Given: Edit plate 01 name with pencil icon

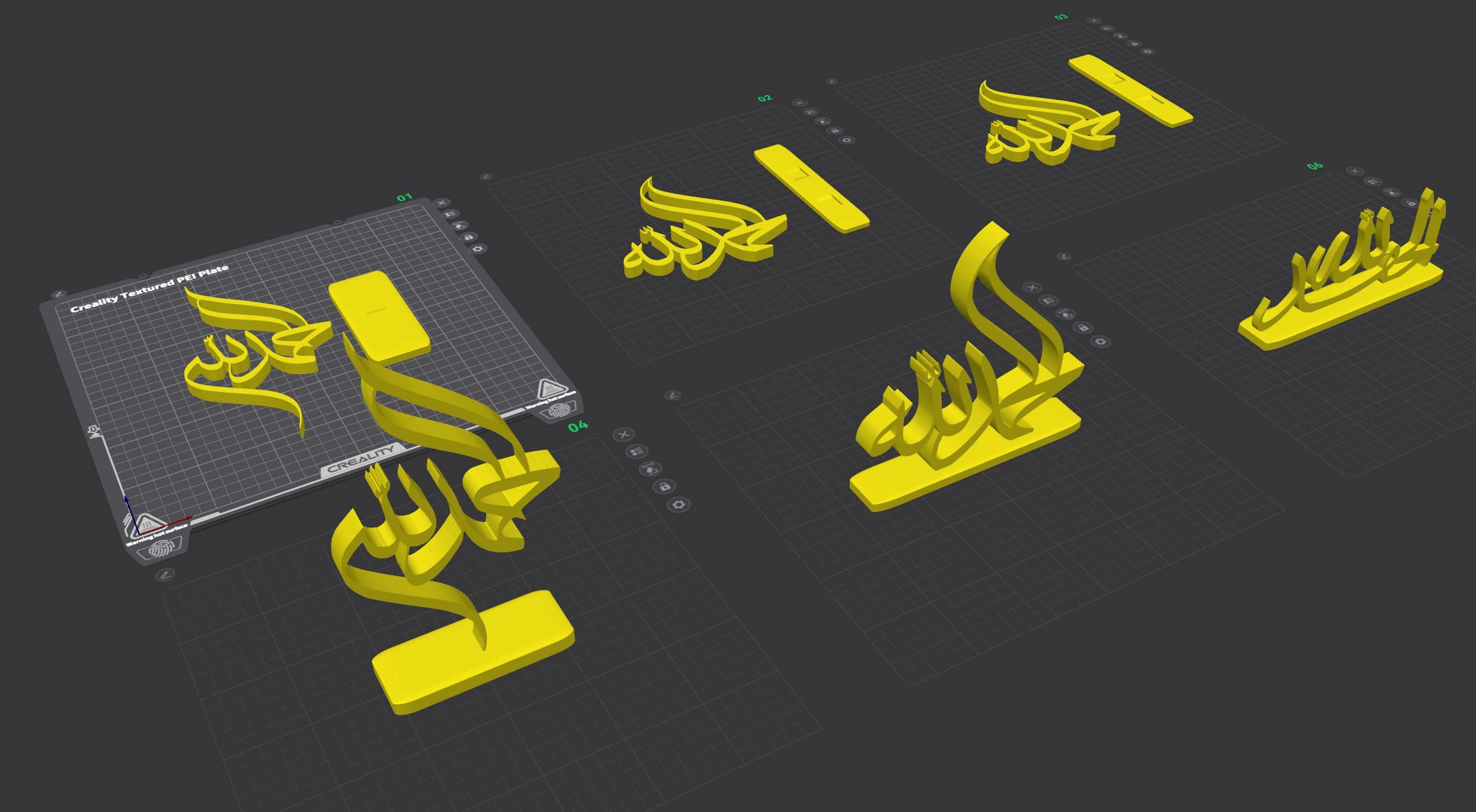Looking at the screenshot, I should [x=58, y=295].
